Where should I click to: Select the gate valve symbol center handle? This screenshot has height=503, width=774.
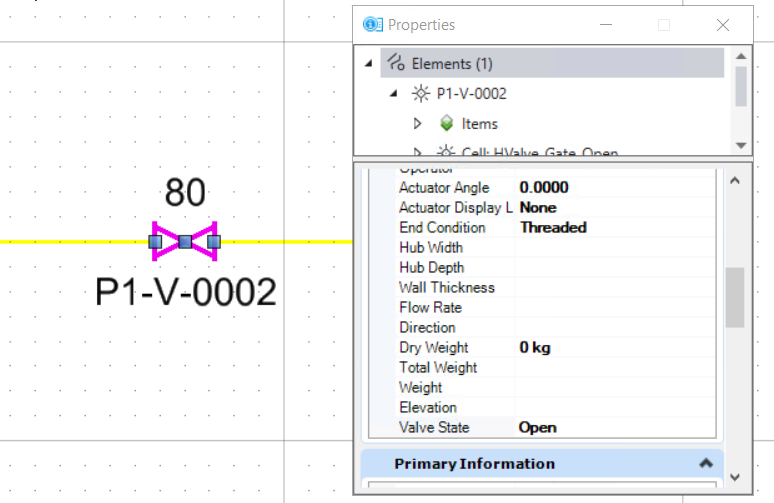point(185,242)
